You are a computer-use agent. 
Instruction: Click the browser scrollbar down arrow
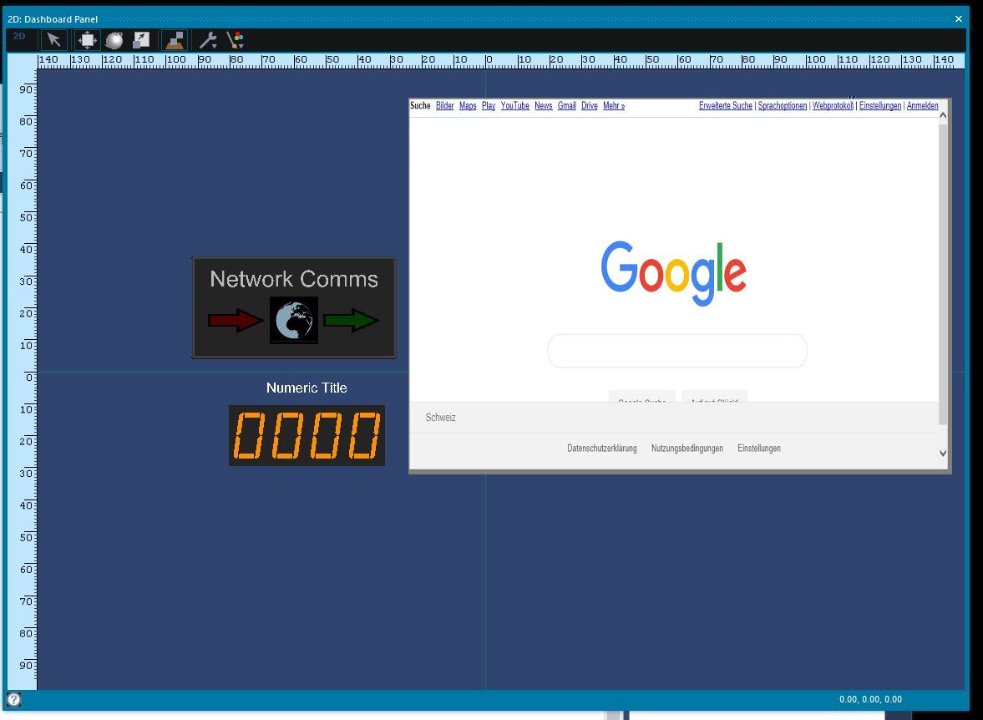pos(943,453)
